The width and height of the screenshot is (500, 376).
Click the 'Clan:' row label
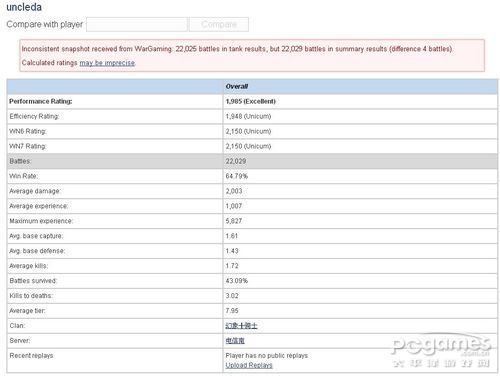pyautogui.click(x=17, y=326)
